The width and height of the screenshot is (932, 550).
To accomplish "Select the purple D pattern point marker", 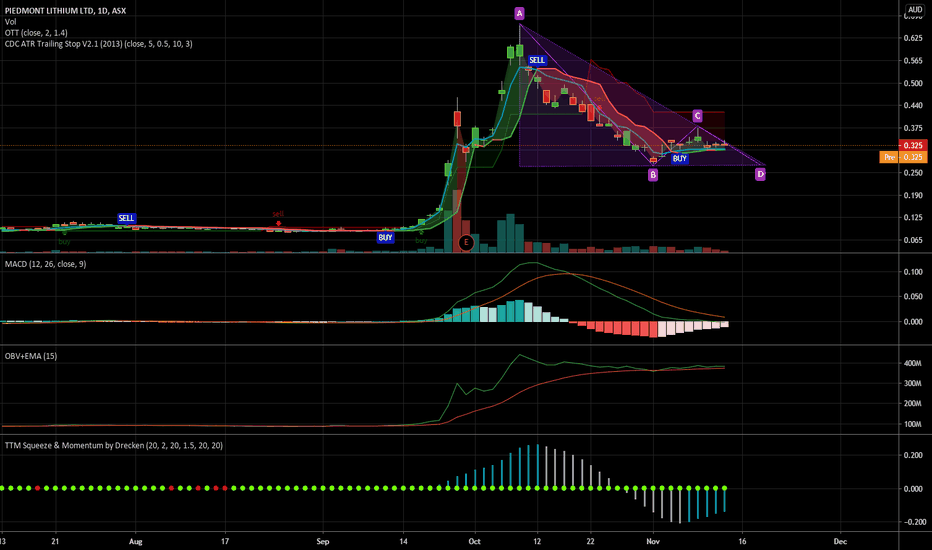I will click(x=760, y=174).
